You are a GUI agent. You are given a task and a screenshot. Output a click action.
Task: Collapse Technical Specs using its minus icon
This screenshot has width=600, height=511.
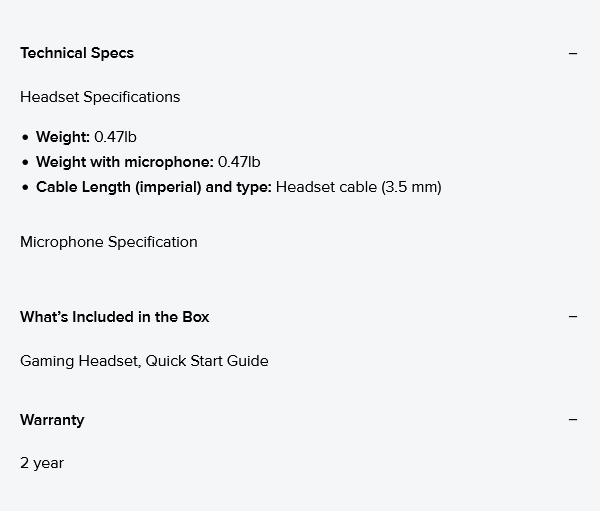tap(573, 54)
